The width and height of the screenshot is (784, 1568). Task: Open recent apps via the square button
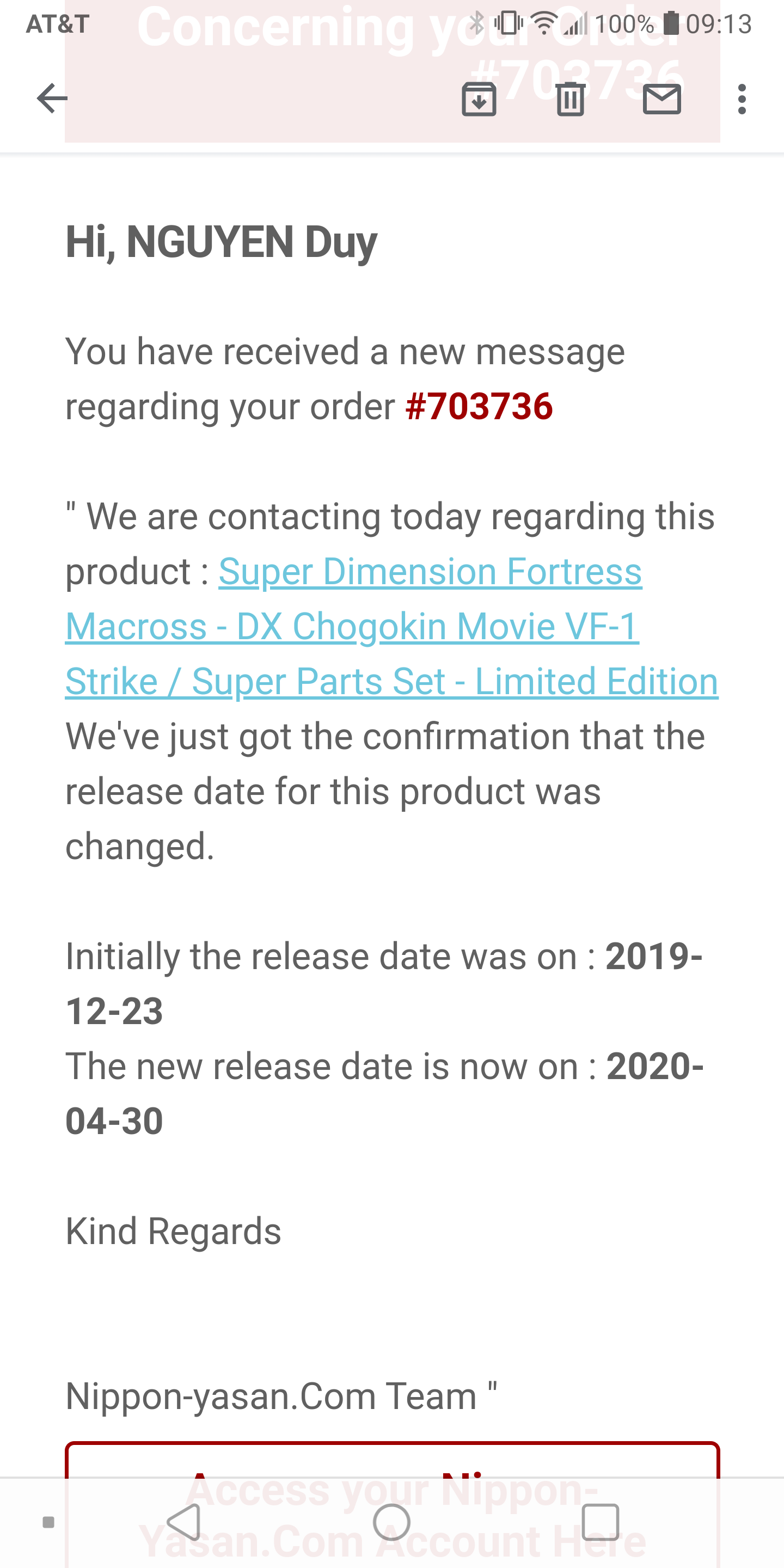coord(600,1522)
